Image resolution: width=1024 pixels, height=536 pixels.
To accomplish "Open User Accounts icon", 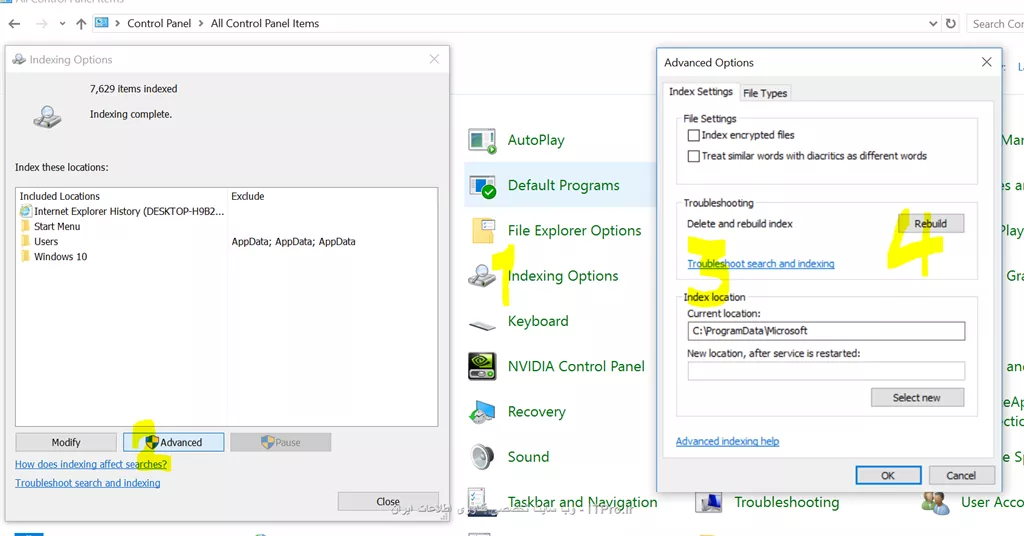I will point(935,503).
